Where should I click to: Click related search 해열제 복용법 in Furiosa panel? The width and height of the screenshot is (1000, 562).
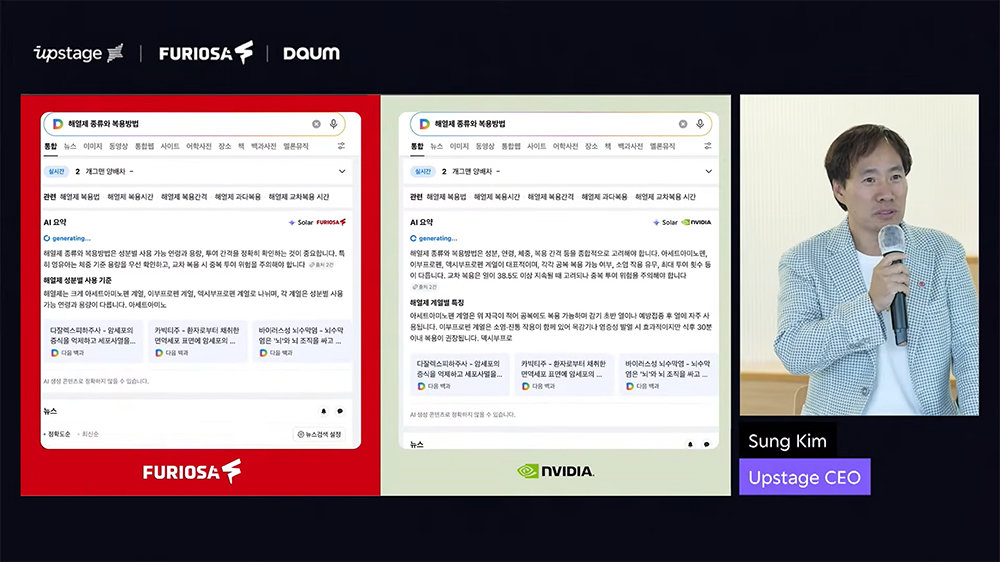(80, 197)
